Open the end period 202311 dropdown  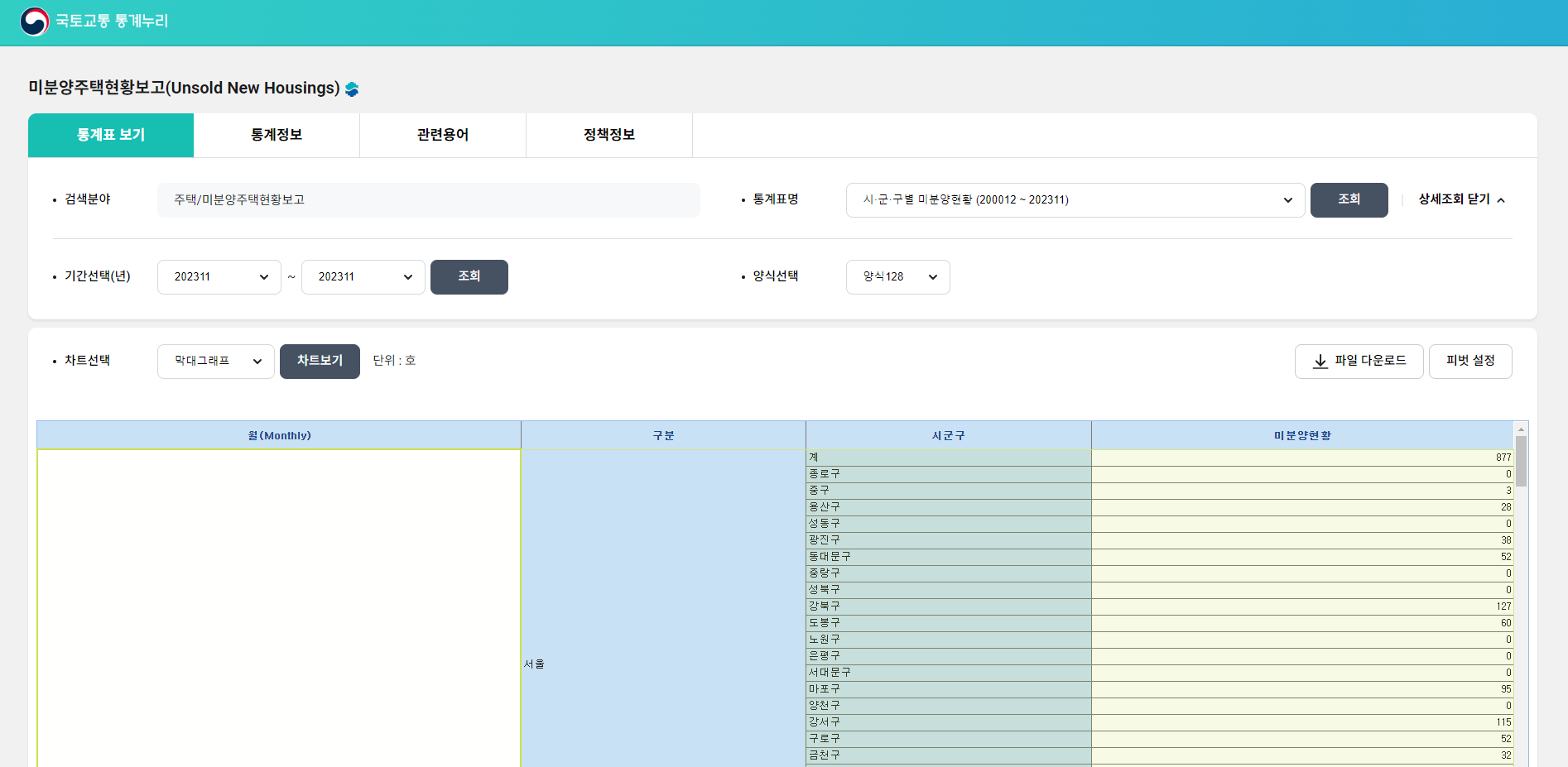(363, 276)
